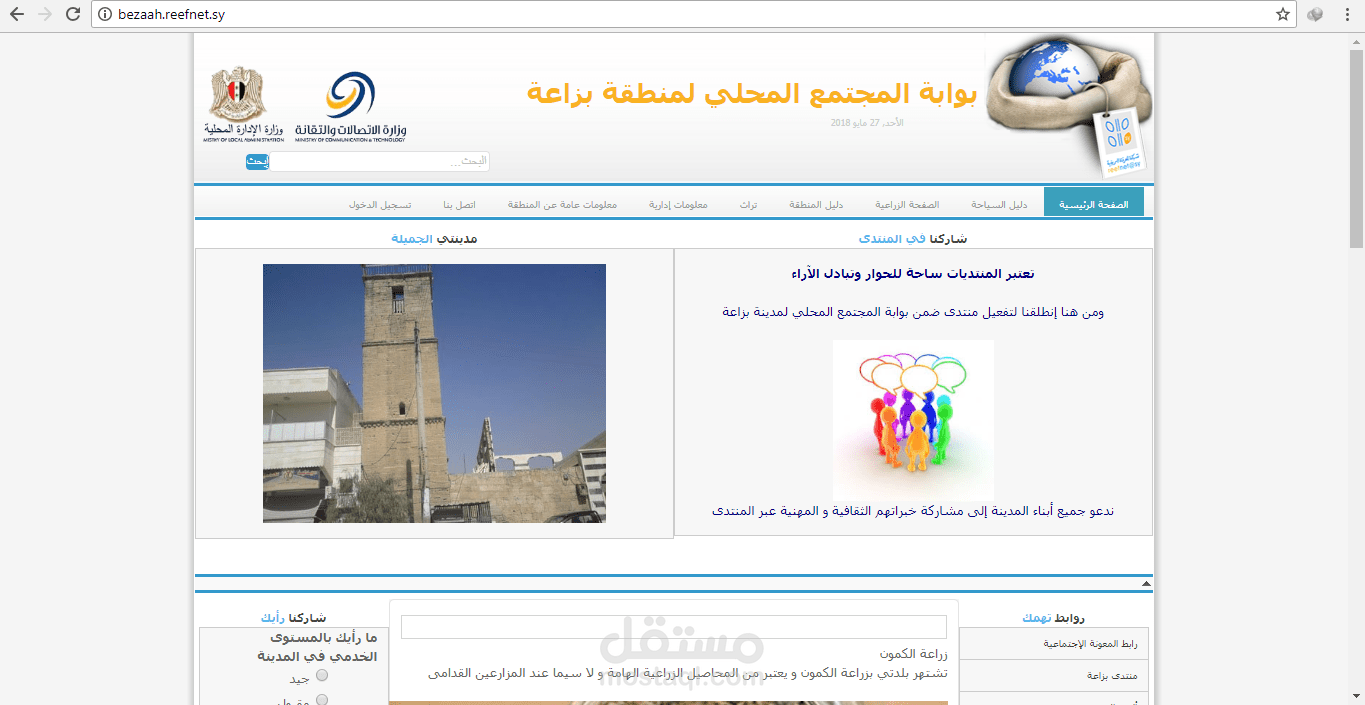View site information icon in address bar

(103, 14)
